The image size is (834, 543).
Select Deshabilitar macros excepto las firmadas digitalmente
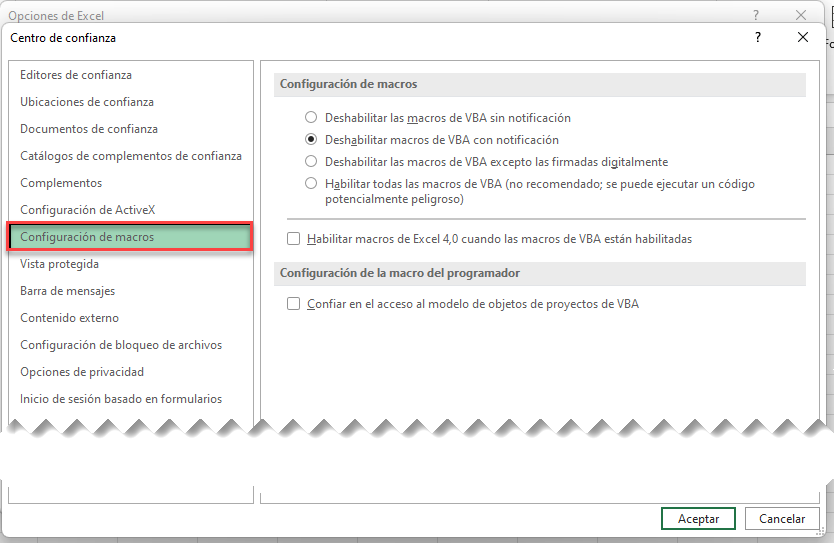(311, 161)
